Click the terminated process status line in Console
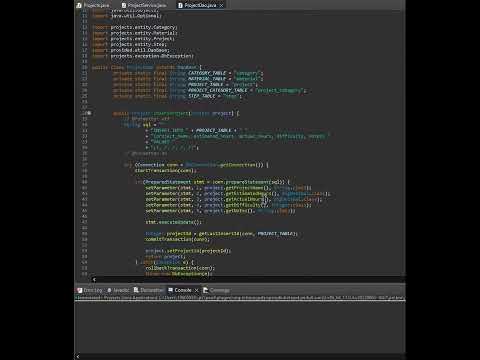 coord(240,298)
